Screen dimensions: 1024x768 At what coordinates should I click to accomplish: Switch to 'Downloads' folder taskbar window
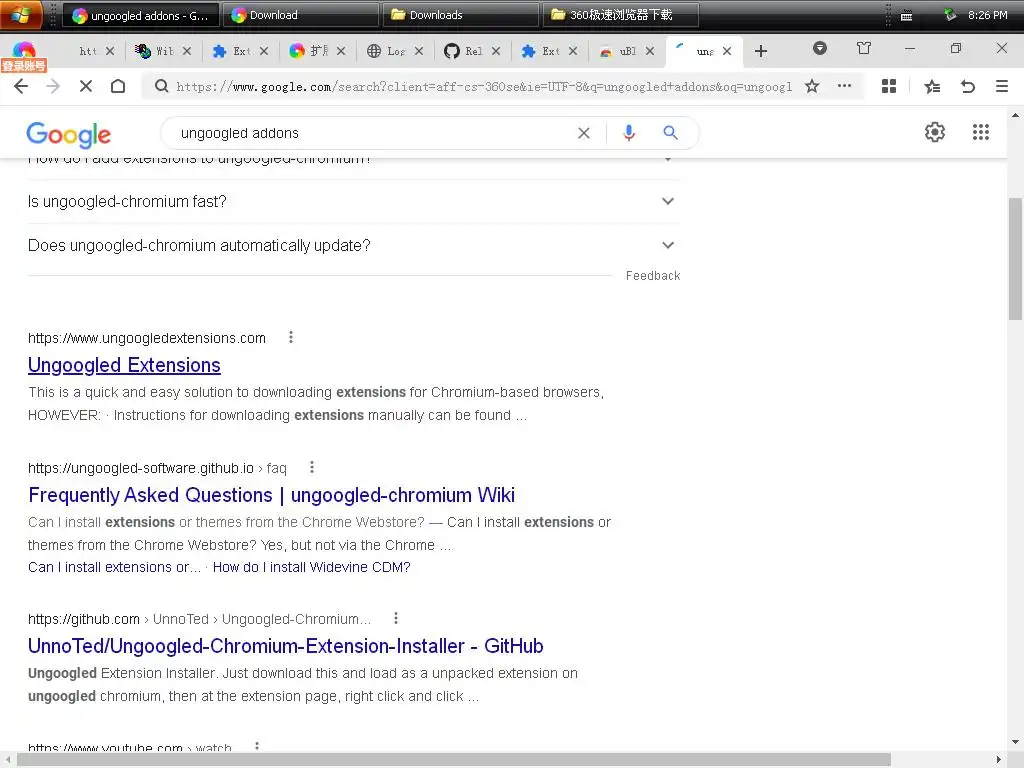click(461, 15)
